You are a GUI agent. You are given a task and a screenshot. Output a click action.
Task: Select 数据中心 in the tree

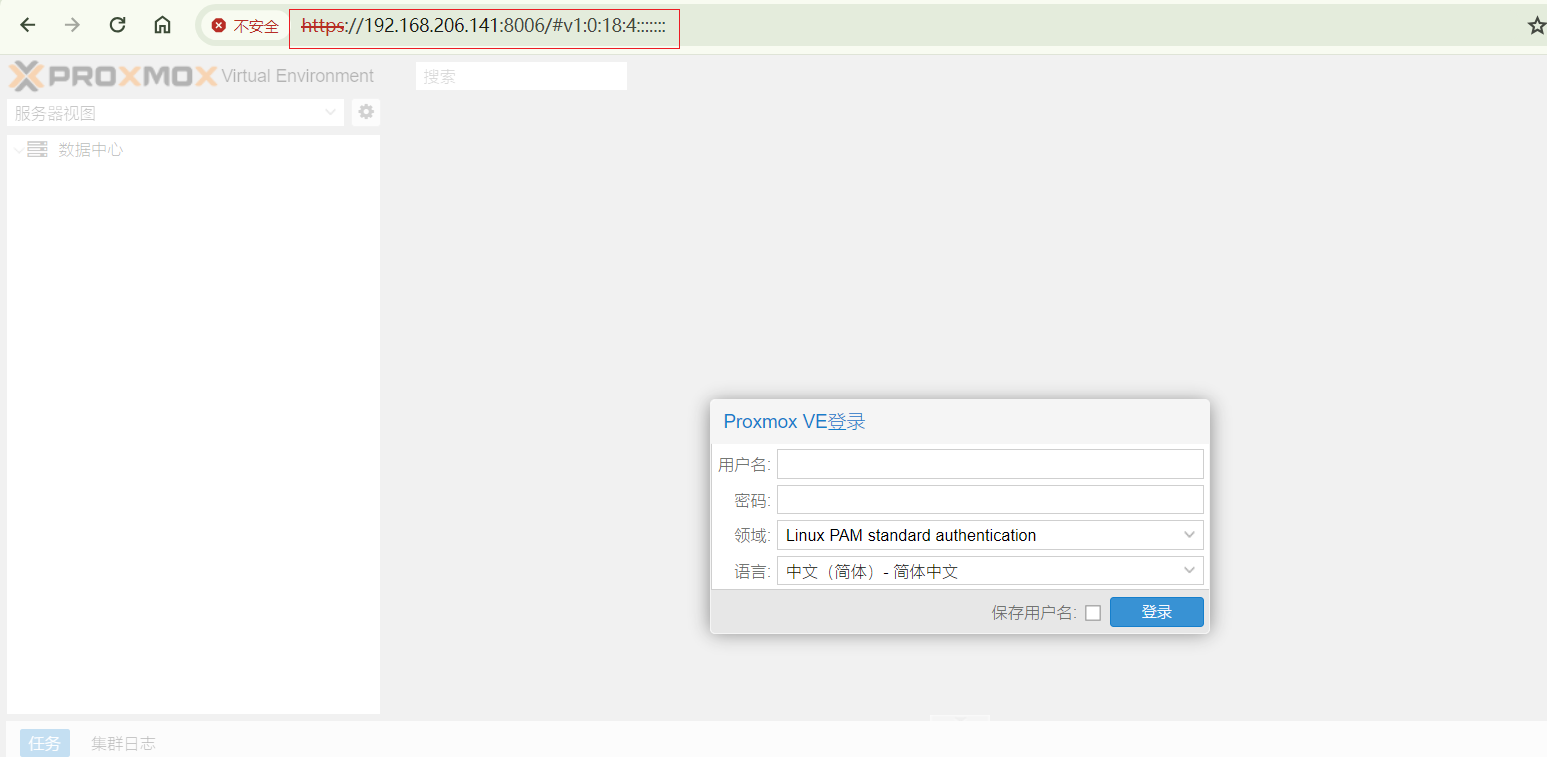coord(91,150)
